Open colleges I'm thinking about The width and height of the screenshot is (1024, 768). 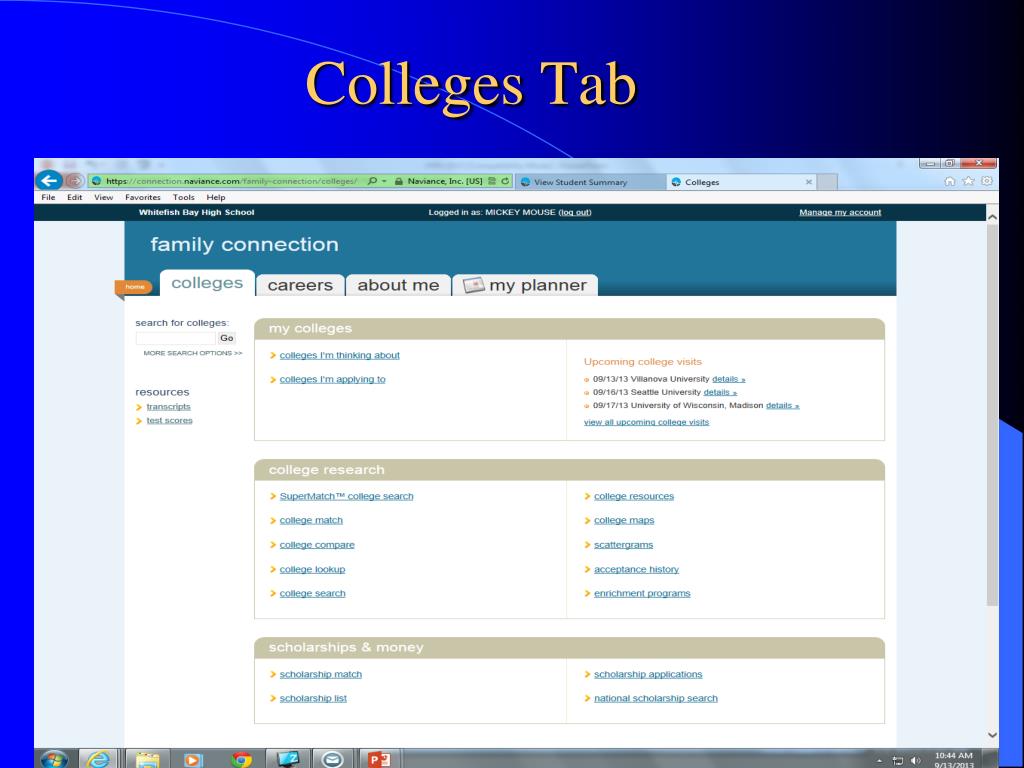tap(340, 355)
